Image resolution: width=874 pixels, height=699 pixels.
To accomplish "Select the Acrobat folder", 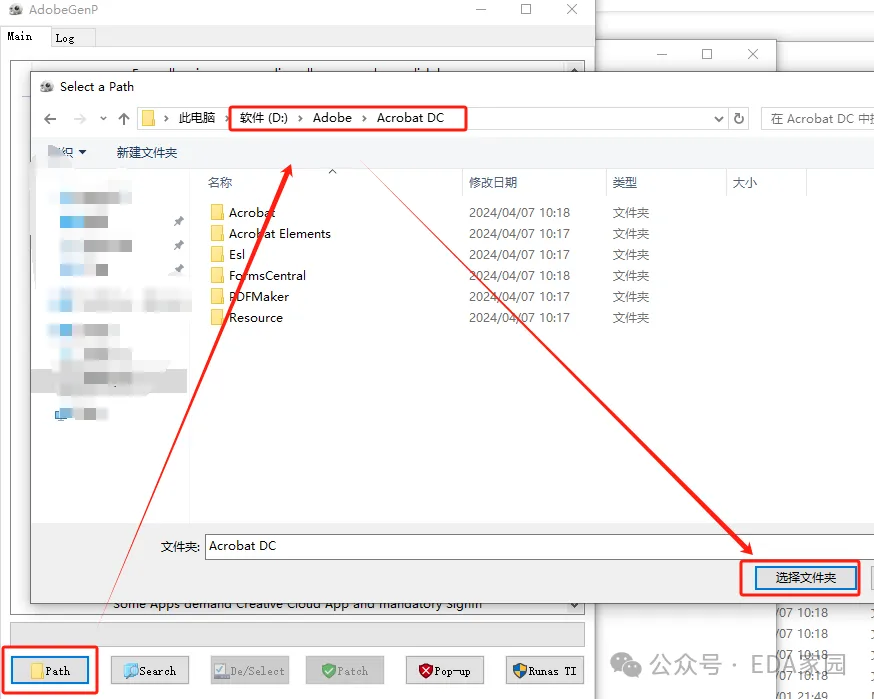I will click(x=252, y=212).
